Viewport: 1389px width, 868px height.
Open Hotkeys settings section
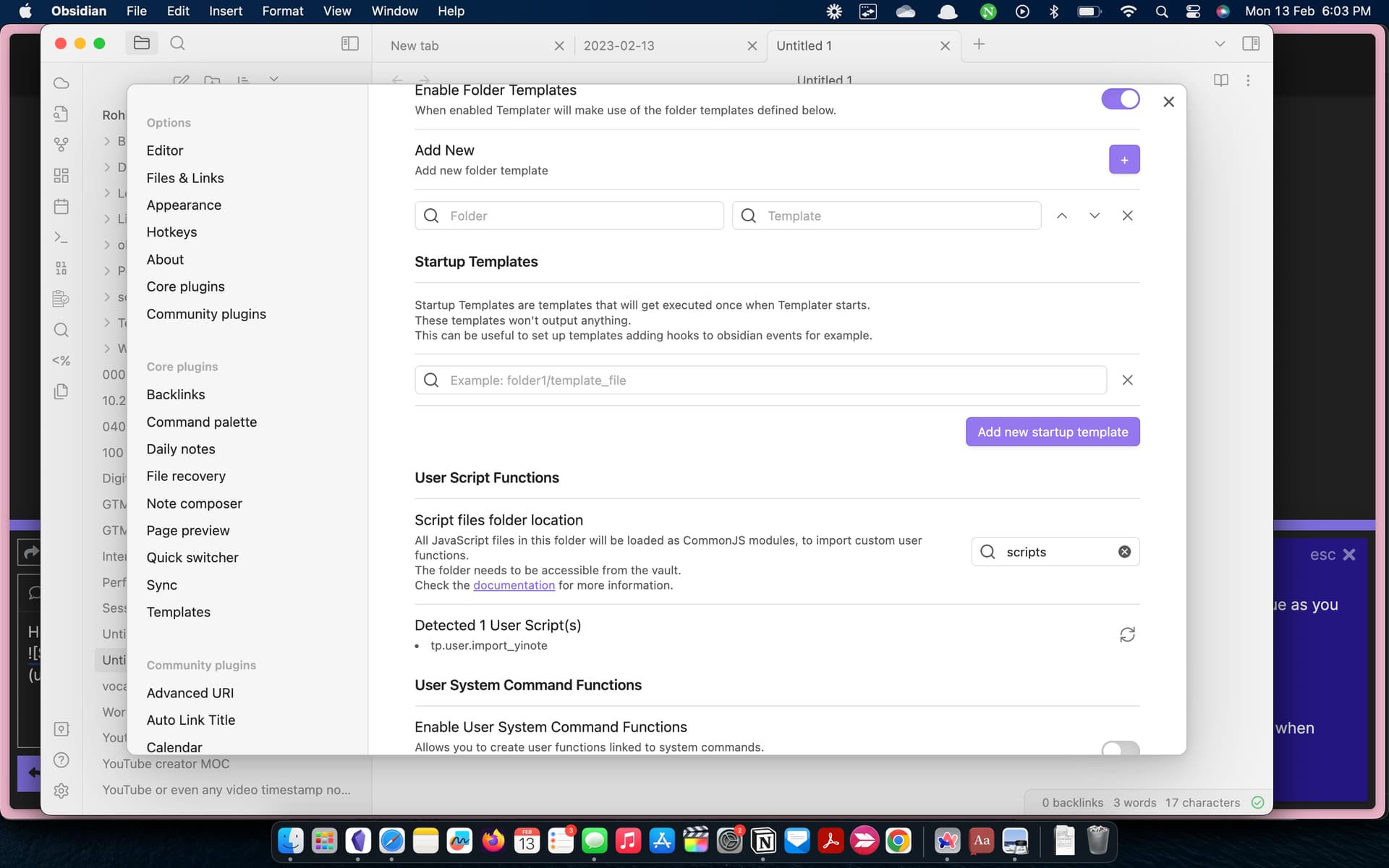171,232
